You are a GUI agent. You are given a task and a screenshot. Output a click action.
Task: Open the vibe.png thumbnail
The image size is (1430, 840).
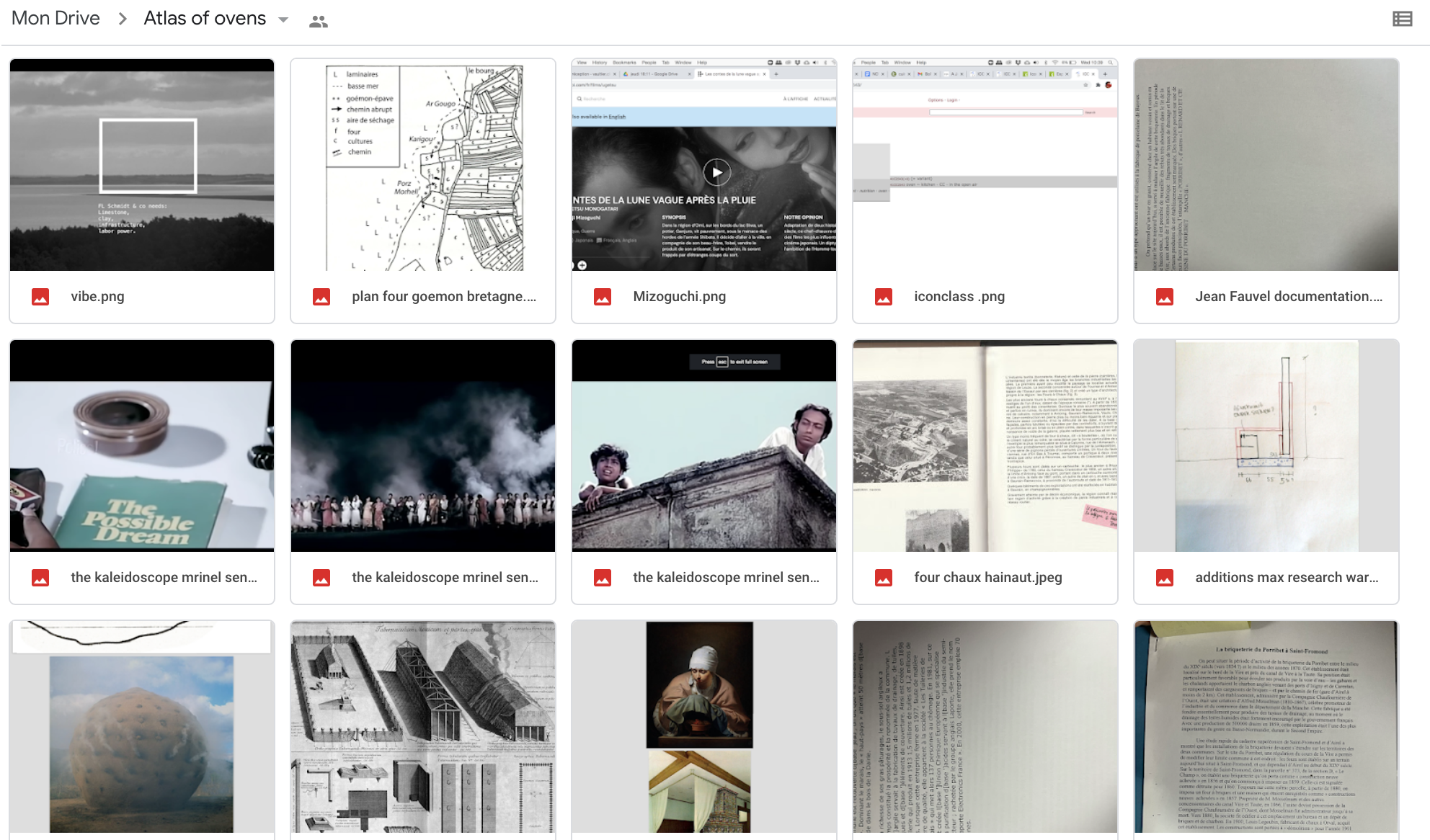pos(142,165)
